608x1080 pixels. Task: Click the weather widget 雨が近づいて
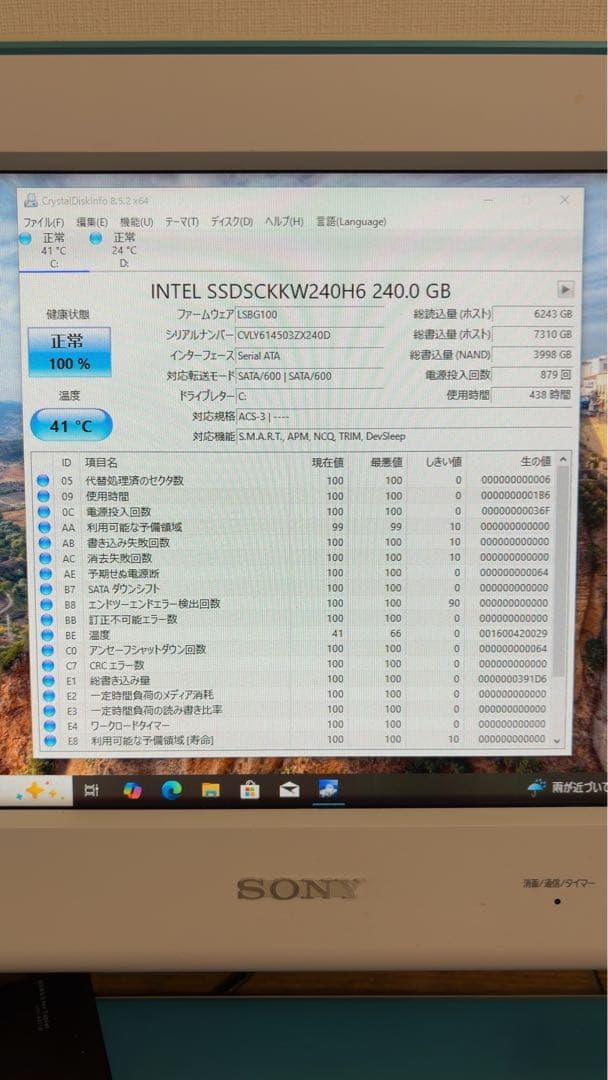tap(567, 787)
